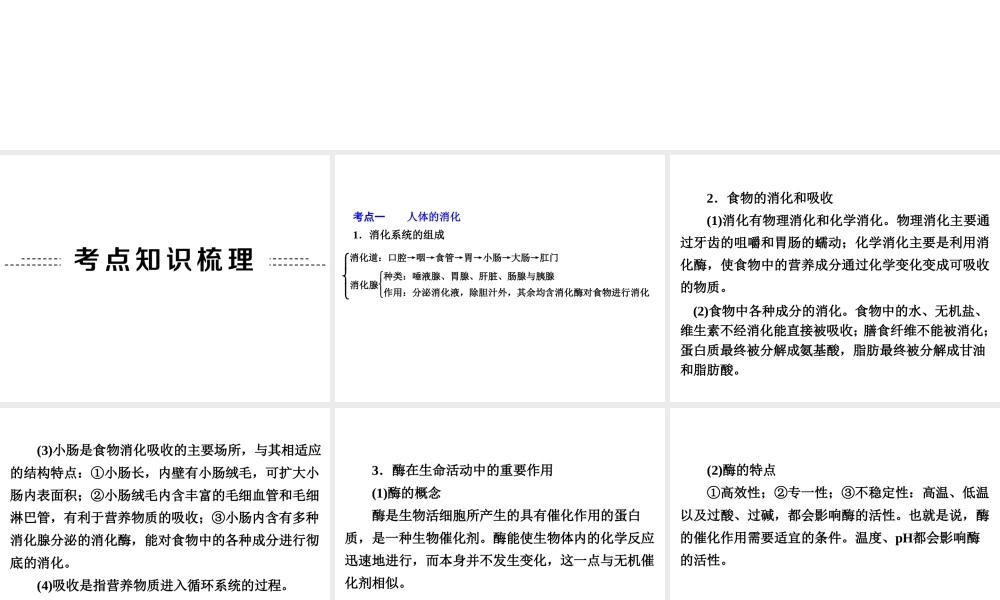The width and height of the screenshot is (1000, 600).
Task: Click the line 1．消化系统的组成
Action: click(x=399, y=235)
